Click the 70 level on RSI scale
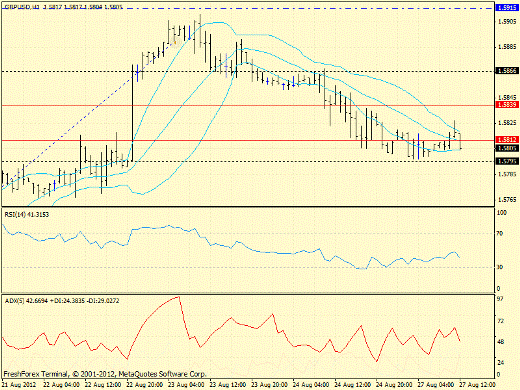The height and width of the screenshot is (390, 520). [500, 234]
